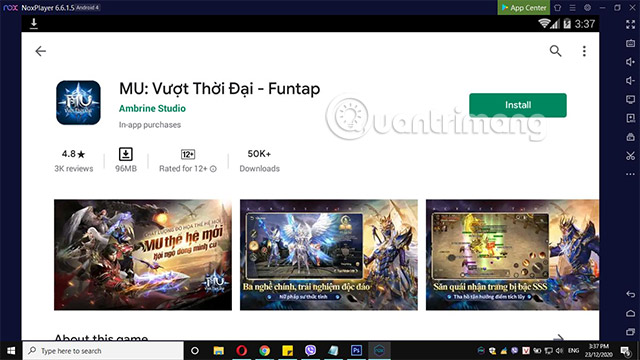Open File Explorer from taskbar
The width and height of the screenshot is (640, 360).
coord(218,351)
